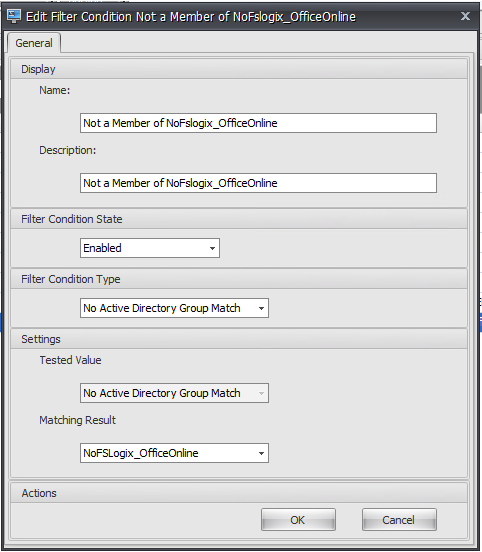
Task: Click arrow beside NoFSLogix_OfficeOnline
Action: [x=261, y=453]
